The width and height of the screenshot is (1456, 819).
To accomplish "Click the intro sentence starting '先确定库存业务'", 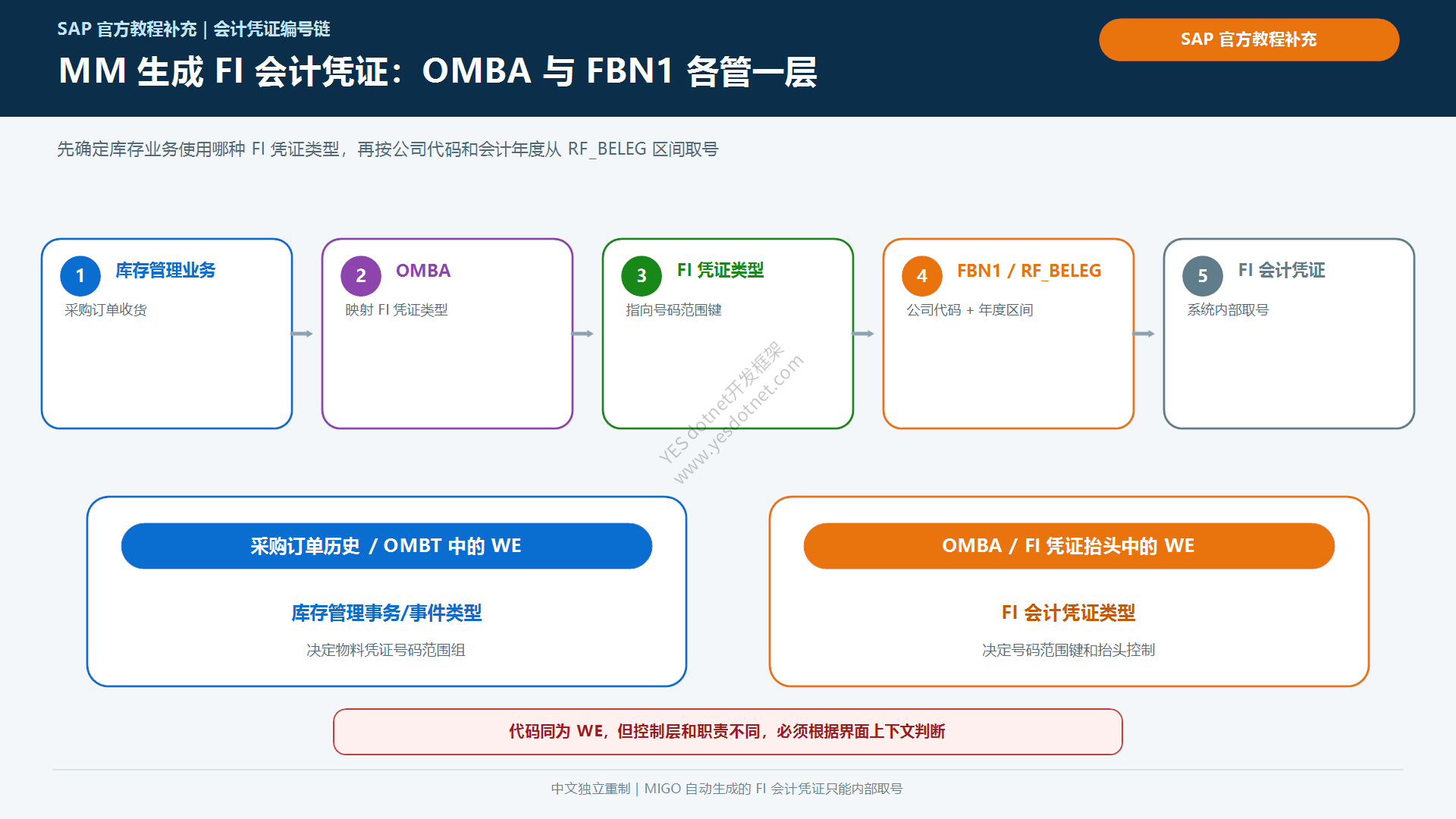I will pos(388,149).
